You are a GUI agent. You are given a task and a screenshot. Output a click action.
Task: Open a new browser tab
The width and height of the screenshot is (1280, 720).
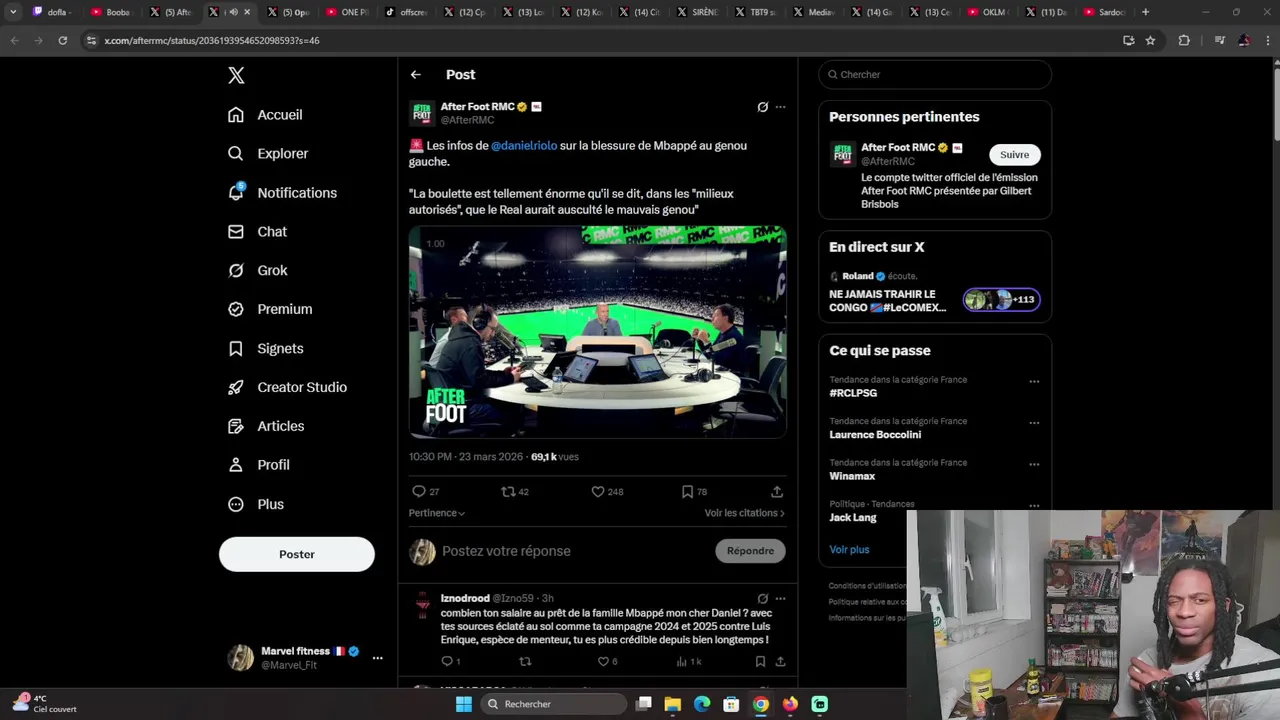pyautogui.click(x=1145, y=12)
